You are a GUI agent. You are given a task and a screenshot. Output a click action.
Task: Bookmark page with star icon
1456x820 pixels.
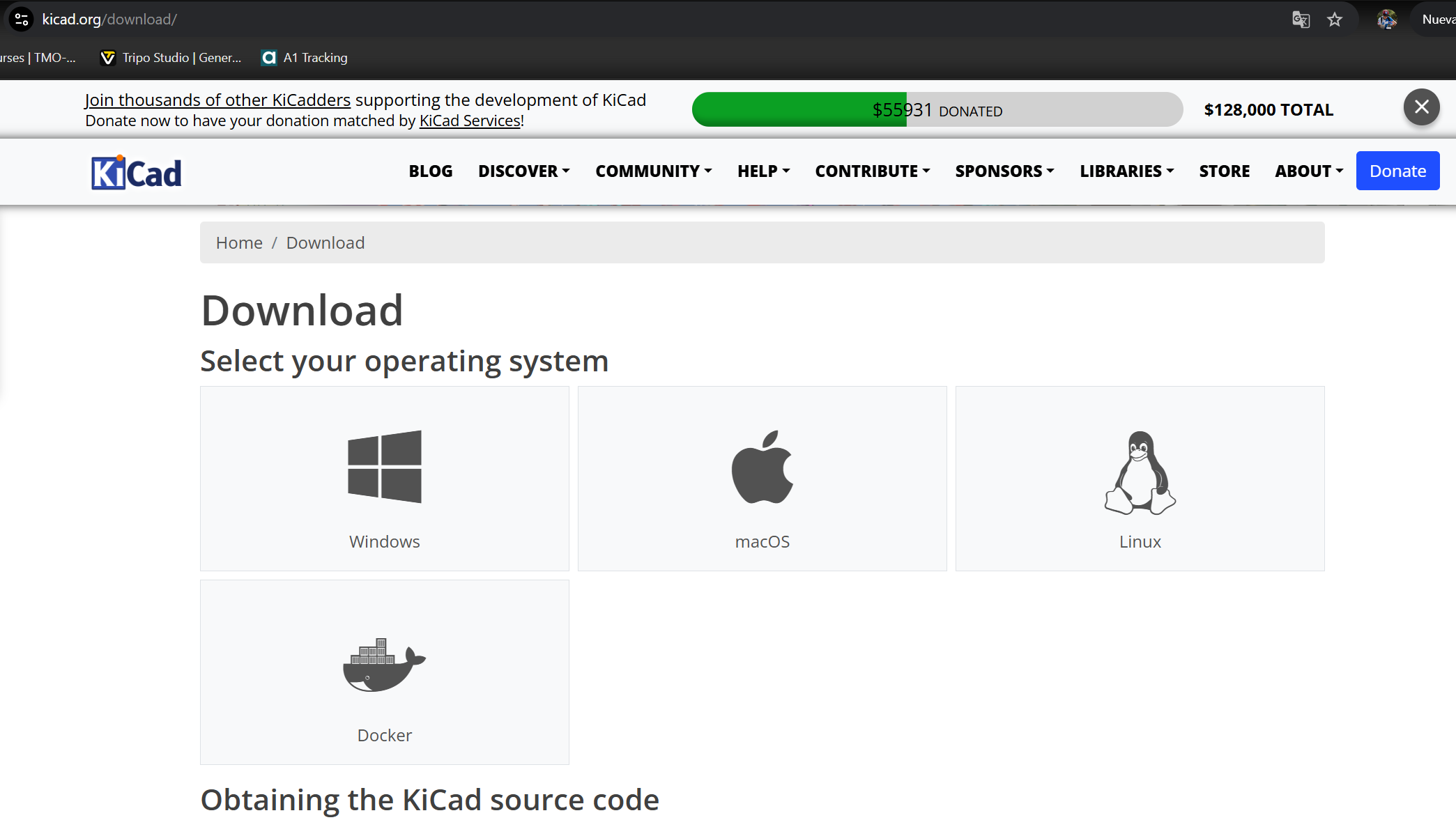click(x=1335, y=20)
